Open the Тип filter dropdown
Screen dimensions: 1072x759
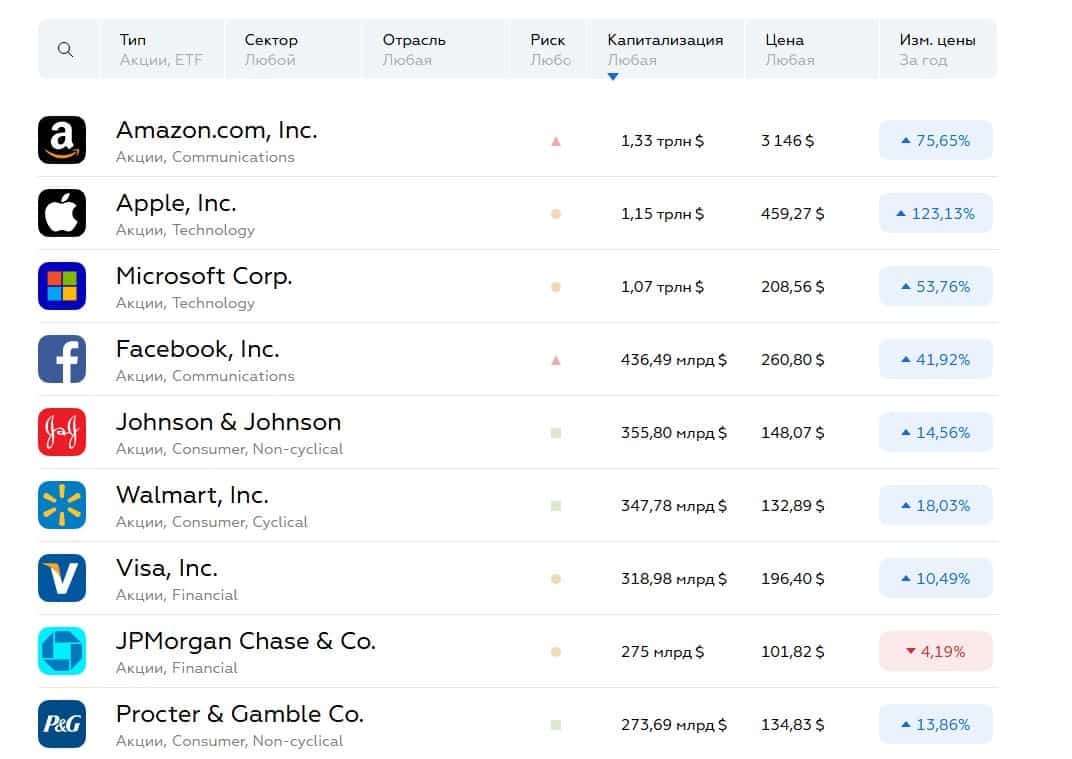click(x=161, y=50)
